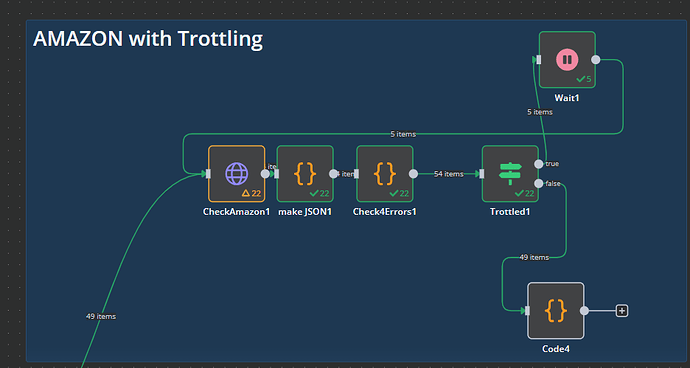Select the 49 items label near Code4
This screenshot has width=690, height=368.
click(534, 258)
